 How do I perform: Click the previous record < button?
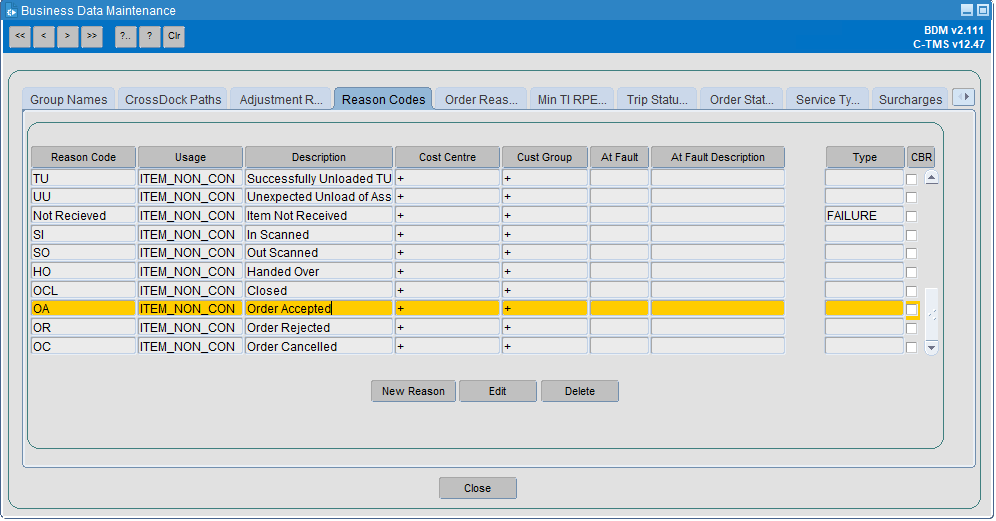click(44, 36)
